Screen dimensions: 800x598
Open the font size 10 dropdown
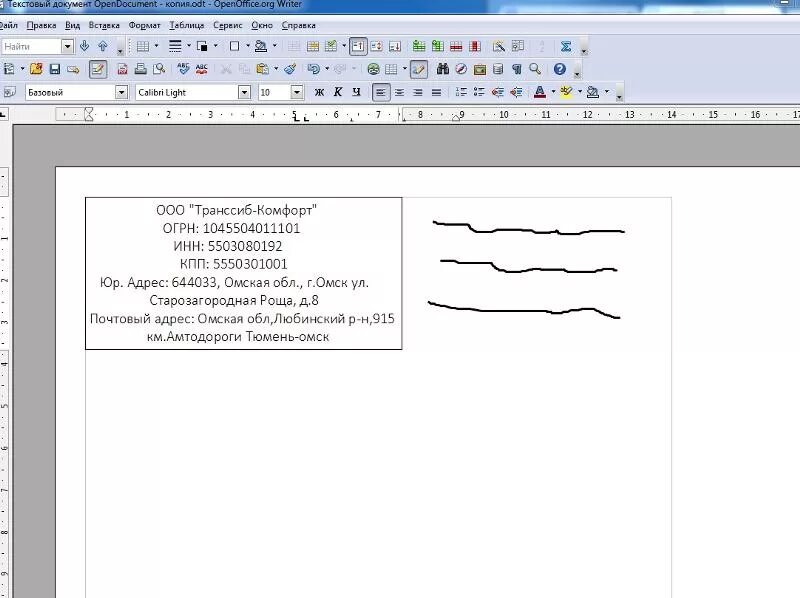(297, 92)
